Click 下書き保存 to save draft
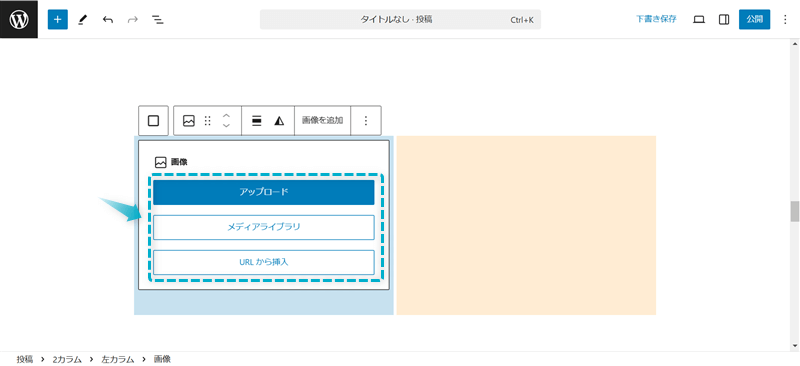Viewport: 800px width, 366px height. point(656,19)
